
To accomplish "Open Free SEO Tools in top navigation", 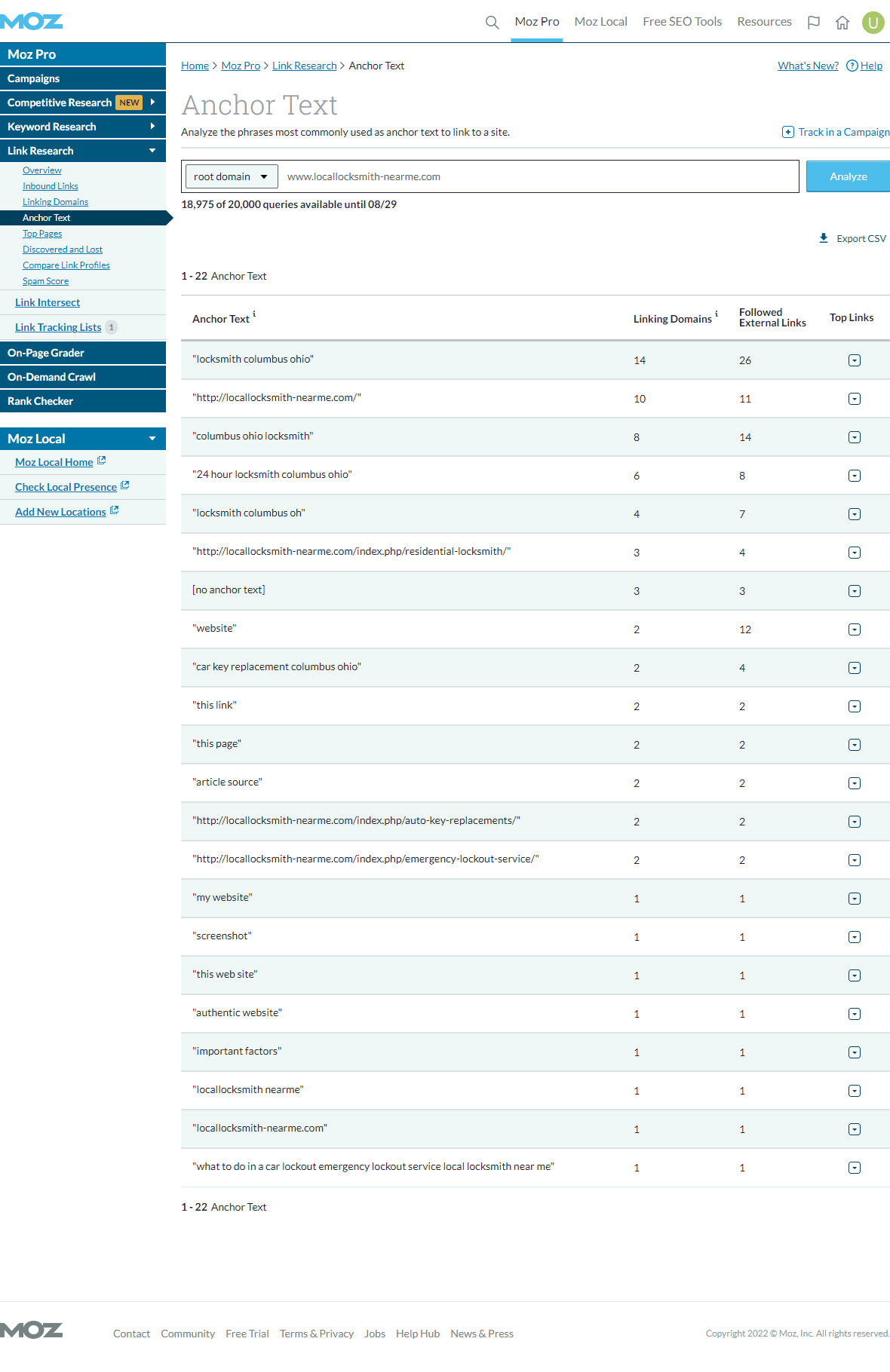I will tap(683, 22).
